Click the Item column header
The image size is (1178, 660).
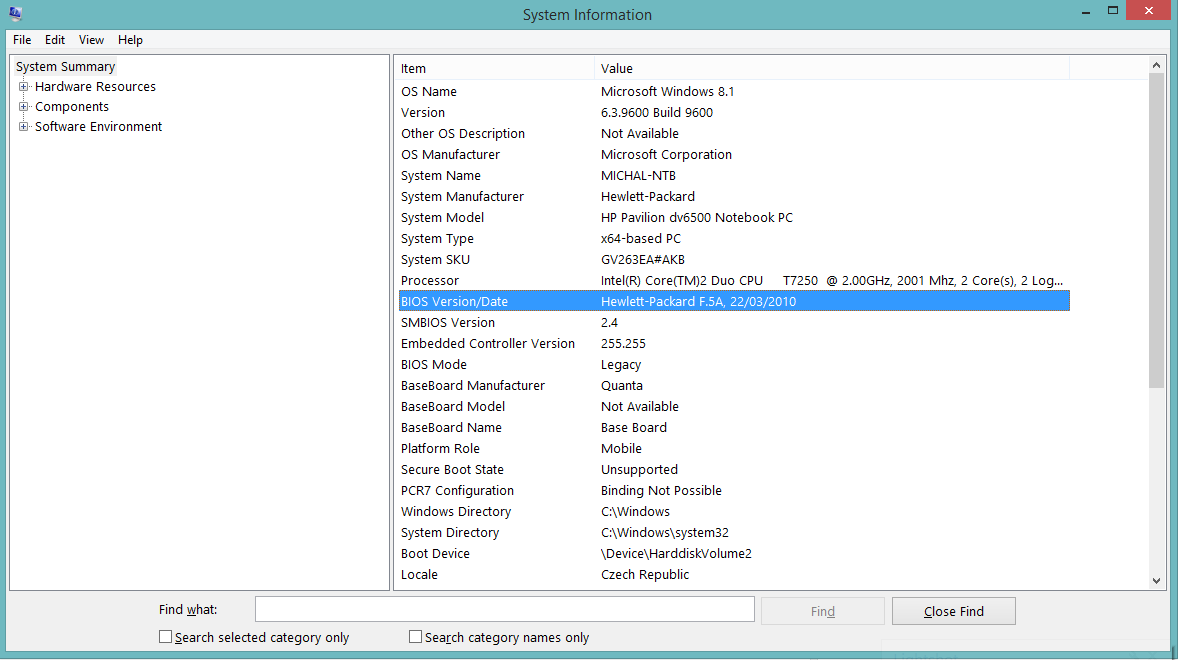pyautogui.click(x=494, y=68)
